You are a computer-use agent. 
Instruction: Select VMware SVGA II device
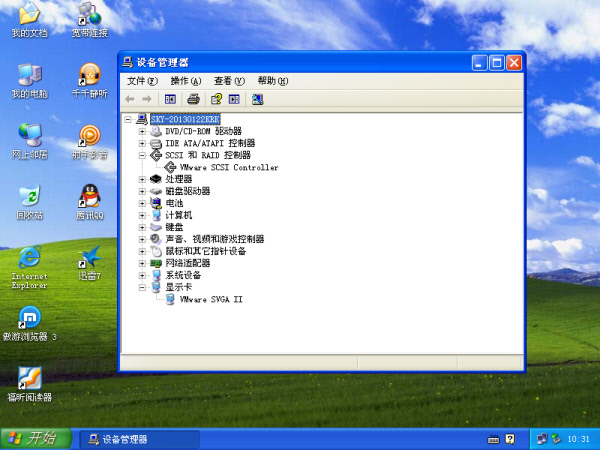click(x=211, y=299)
